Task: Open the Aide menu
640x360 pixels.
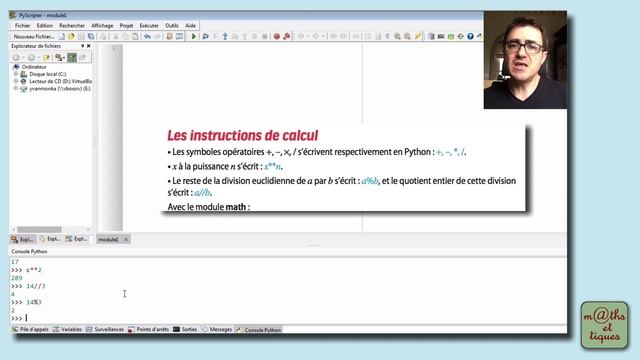Action: point(190,25)
